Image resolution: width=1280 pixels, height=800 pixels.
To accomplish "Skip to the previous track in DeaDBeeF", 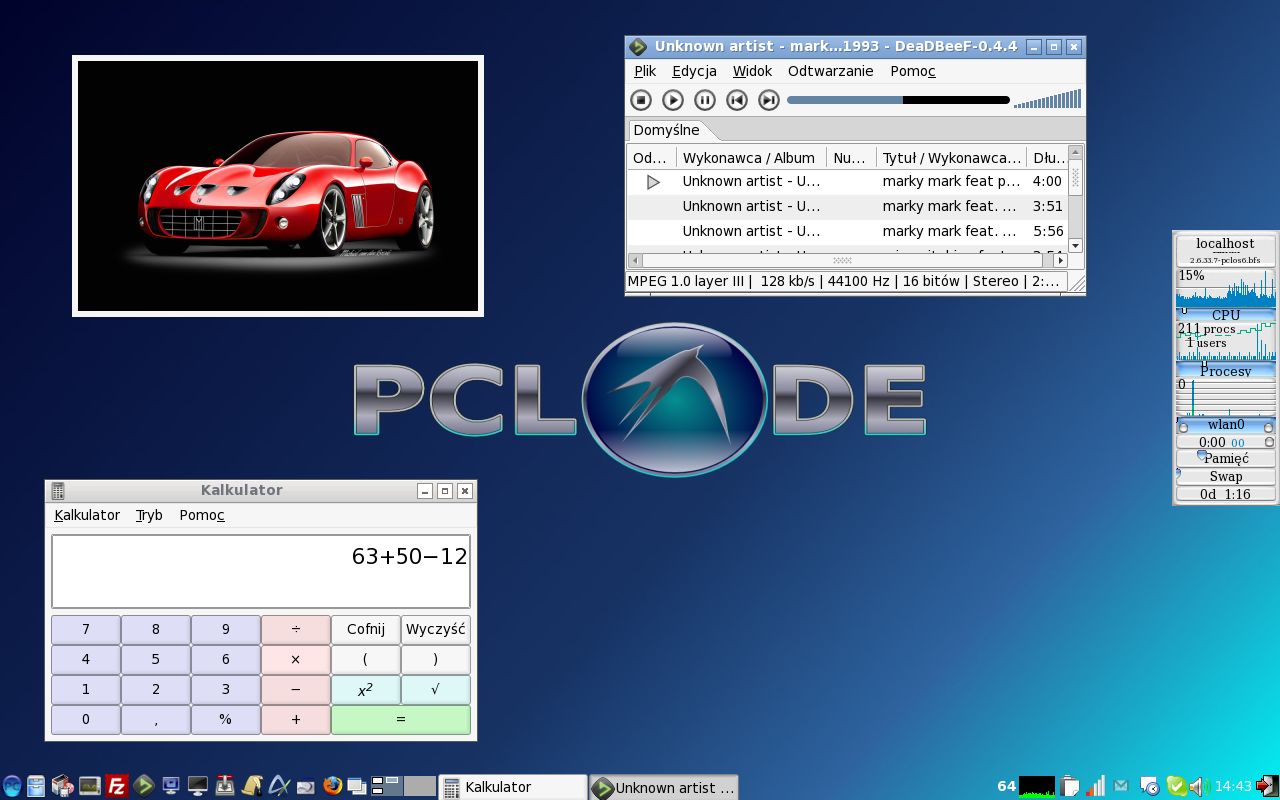I will (737, 100).
